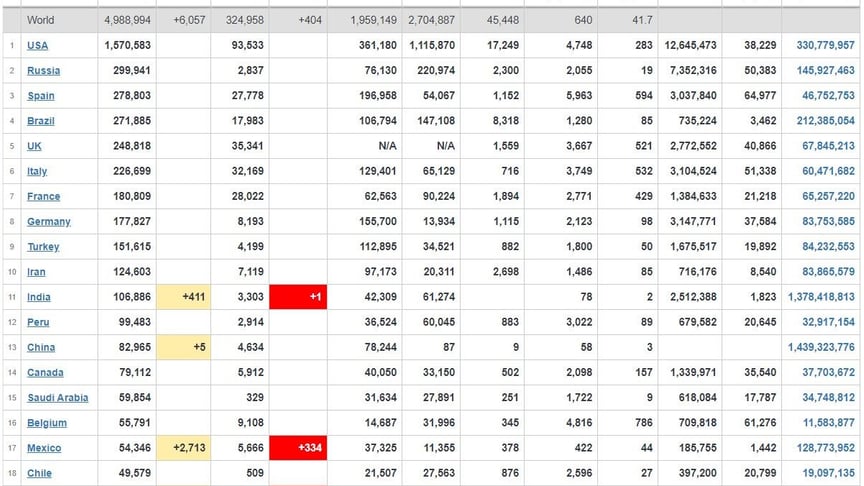Viewport: 864px width, 486px height.
Task: Open the USA country link
Action: 37,46
